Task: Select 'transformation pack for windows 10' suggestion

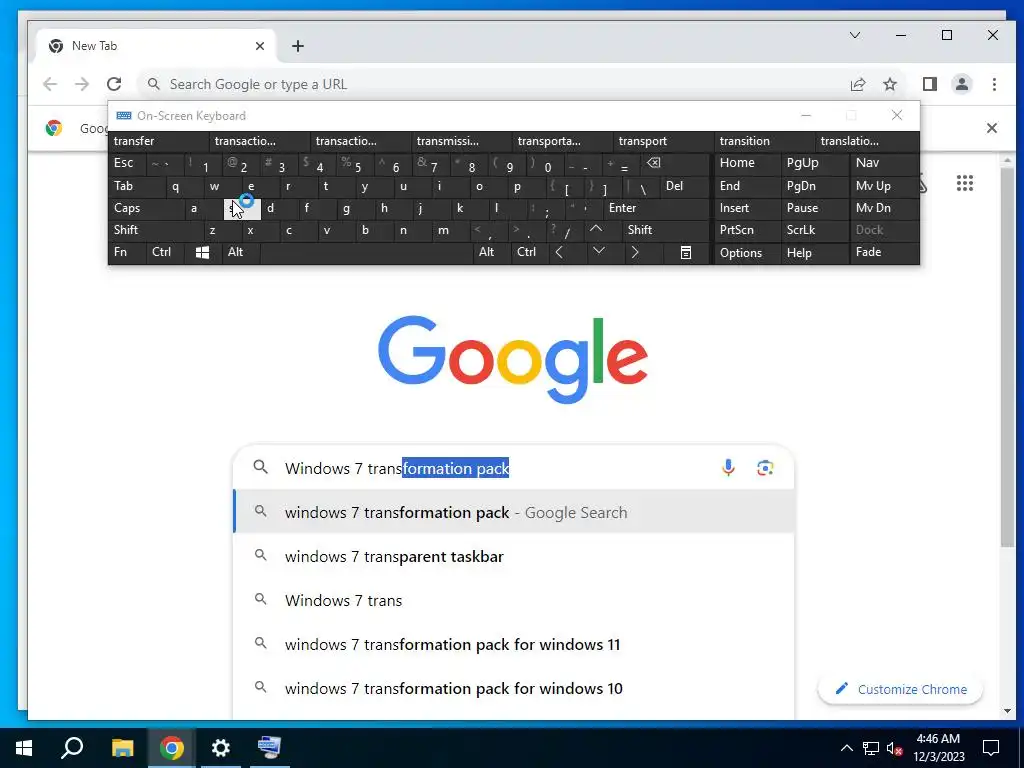Action: coord(514,688)
